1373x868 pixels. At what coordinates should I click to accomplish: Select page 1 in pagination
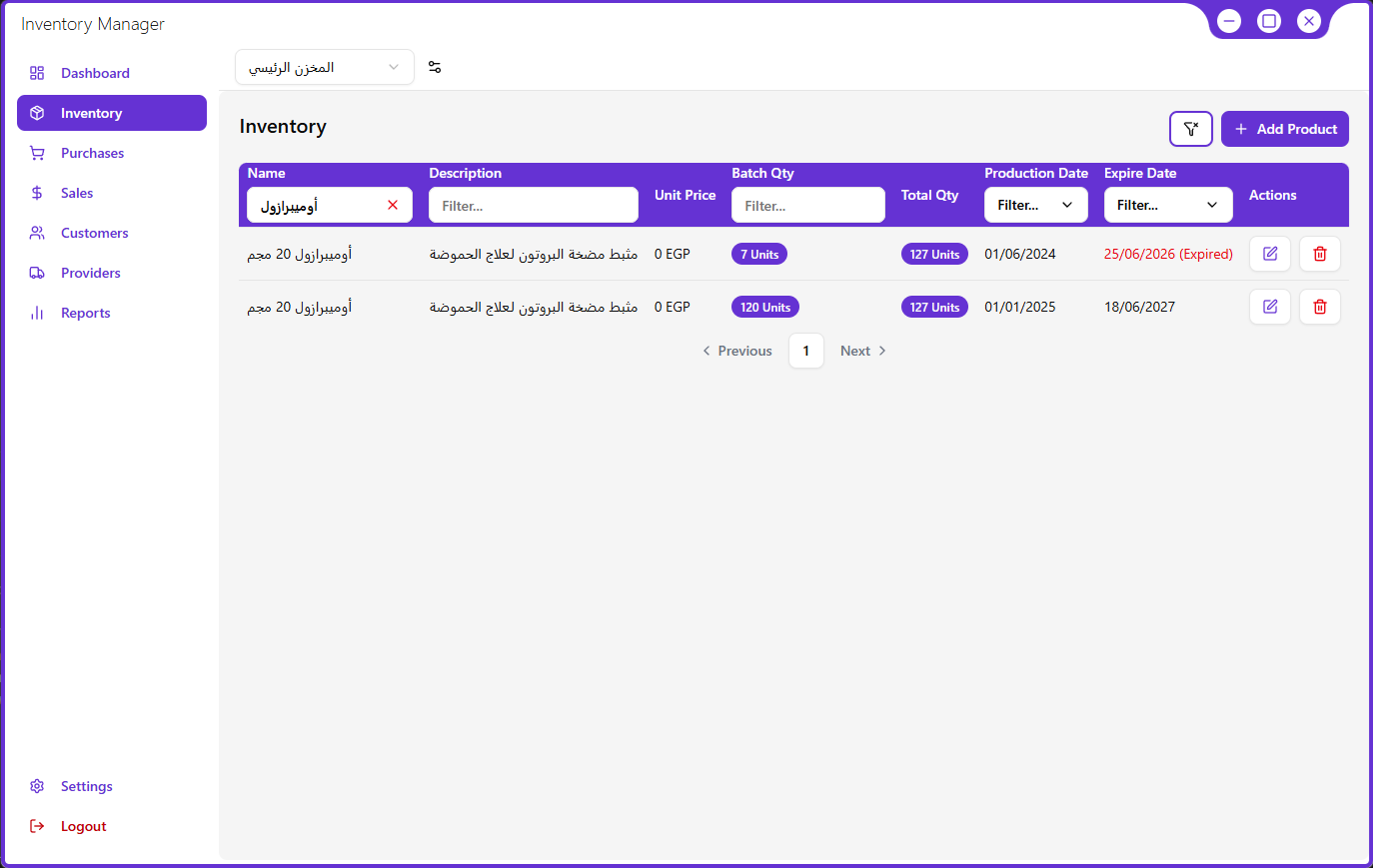(806, 351)
